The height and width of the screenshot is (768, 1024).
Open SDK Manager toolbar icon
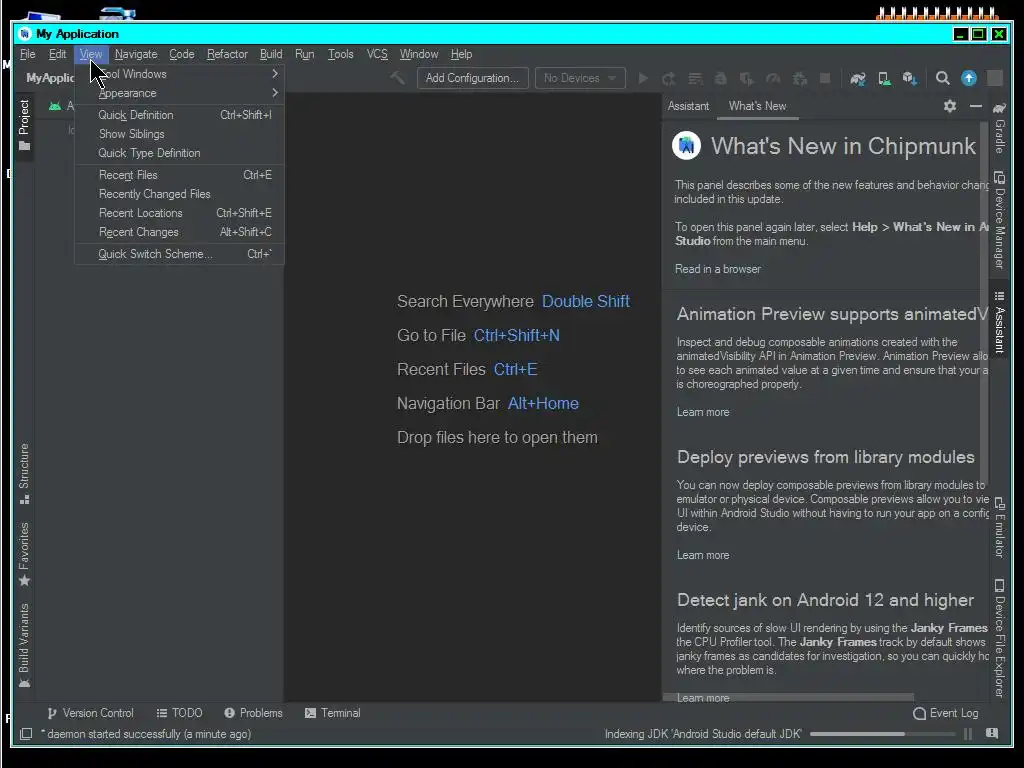910,78
